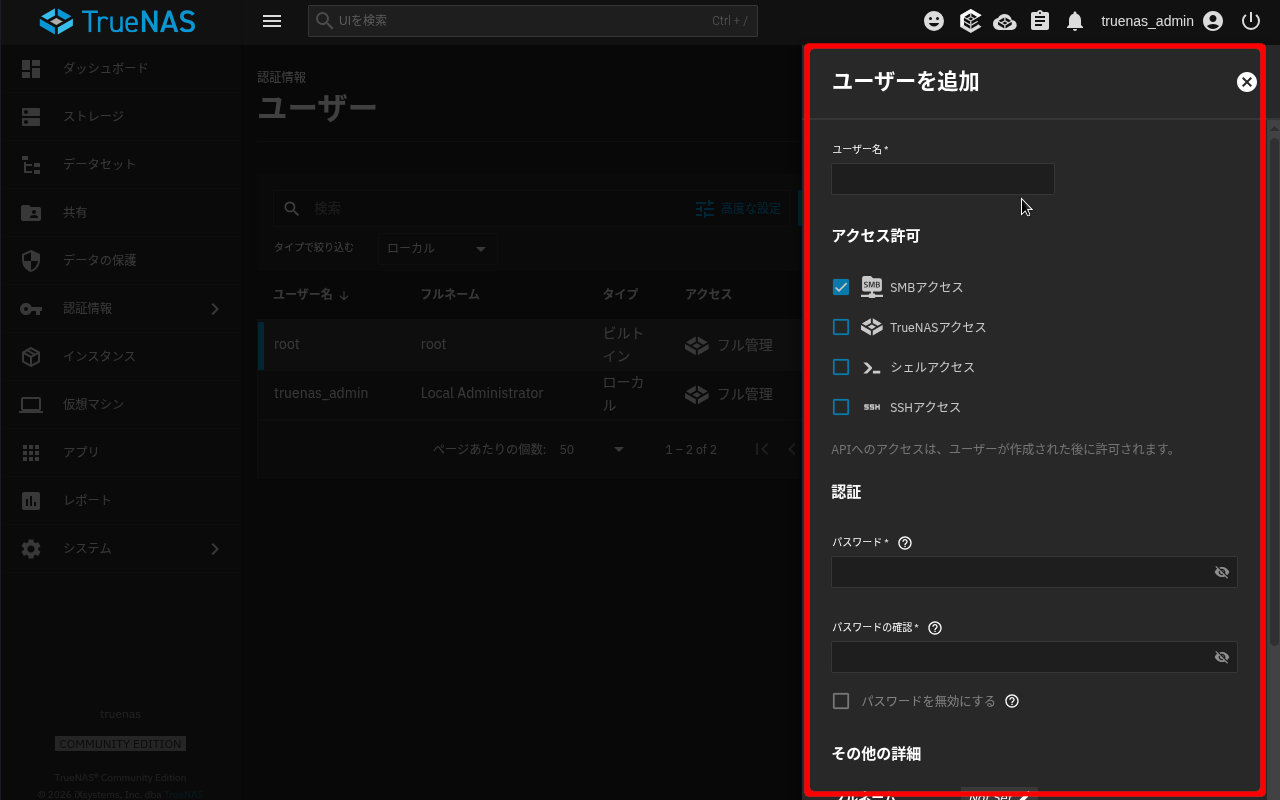
Task: Open the jobs clipboard icon
Action: tap(1040, 21)
